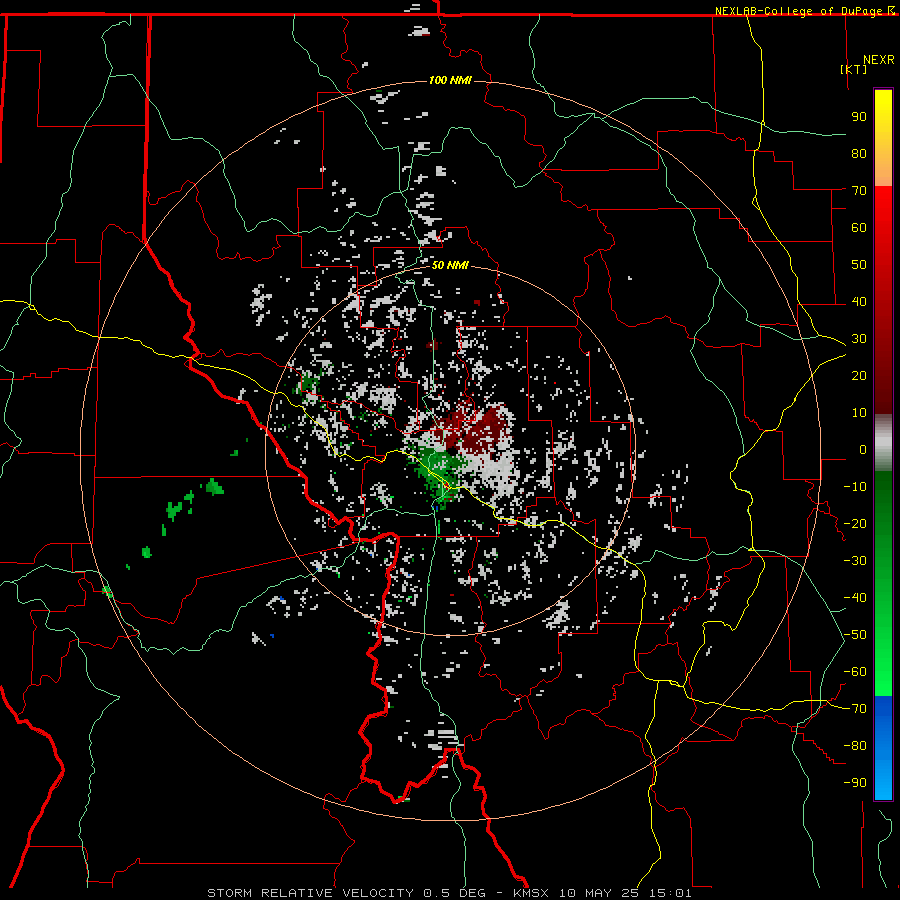900x900 pixels.
Task: Click the largest green echo in the southwest cluster
Action: click(x=215, y=487)
